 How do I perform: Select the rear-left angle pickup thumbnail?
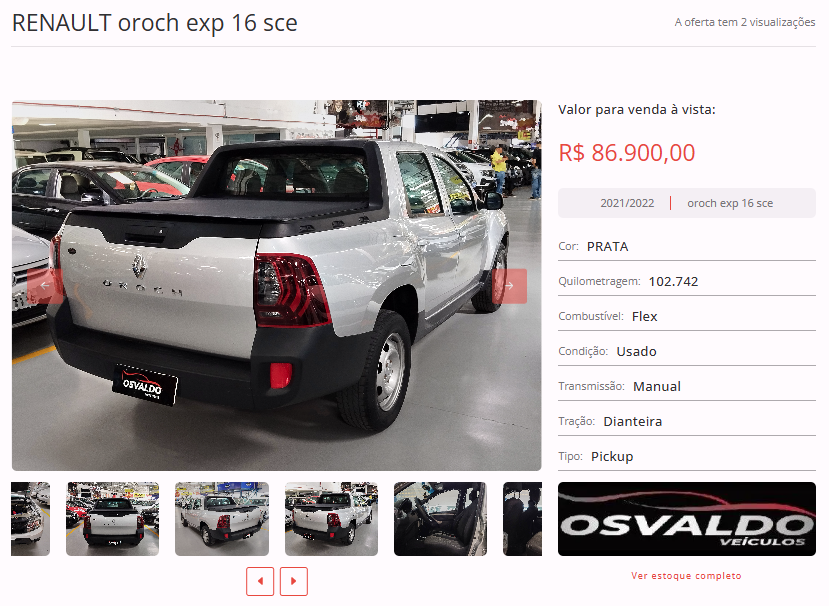point(222,519)
